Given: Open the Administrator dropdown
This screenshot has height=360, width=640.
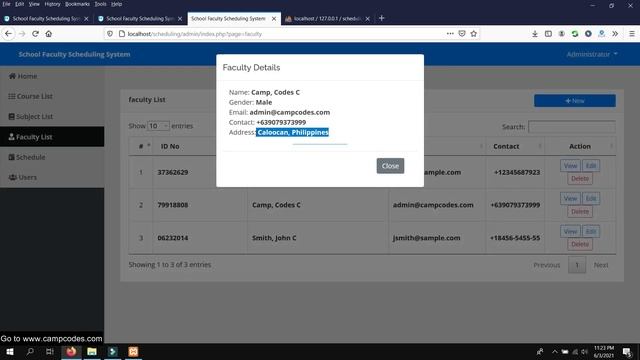Looking at the screenshot, I should [592, 54].
